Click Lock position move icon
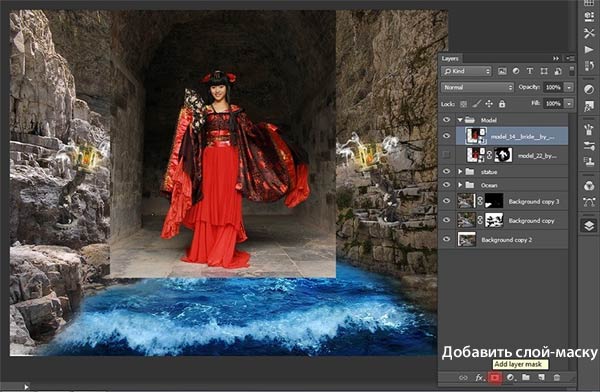Viewport: 600px width, 392px height. (x=489, y=104)
